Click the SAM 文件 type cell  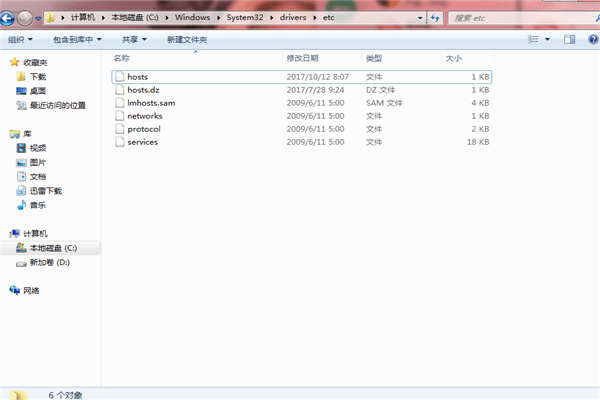[x=384, y=103]
